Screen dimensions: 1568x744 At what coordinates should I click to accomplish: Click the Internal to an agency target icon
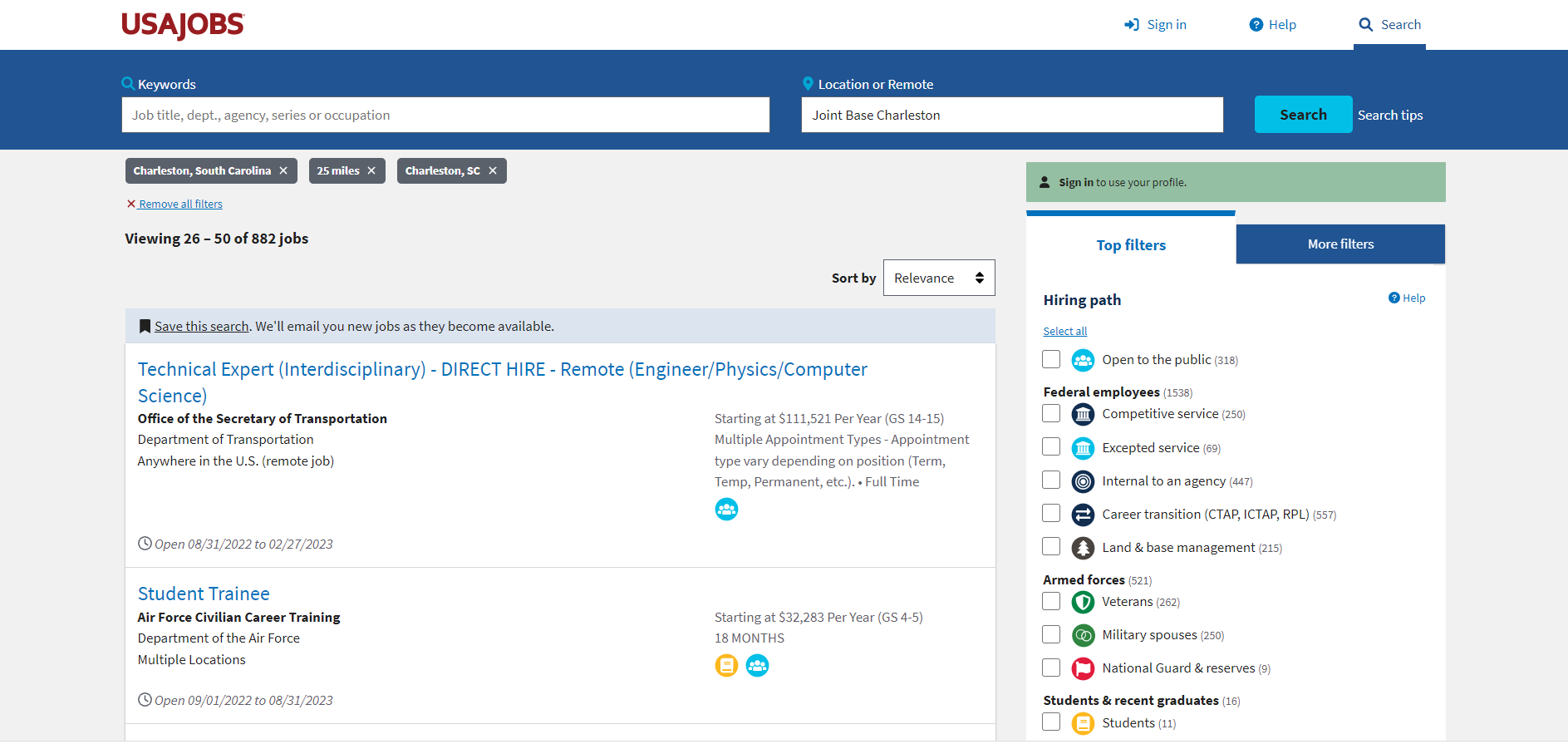coord(1083,481)
